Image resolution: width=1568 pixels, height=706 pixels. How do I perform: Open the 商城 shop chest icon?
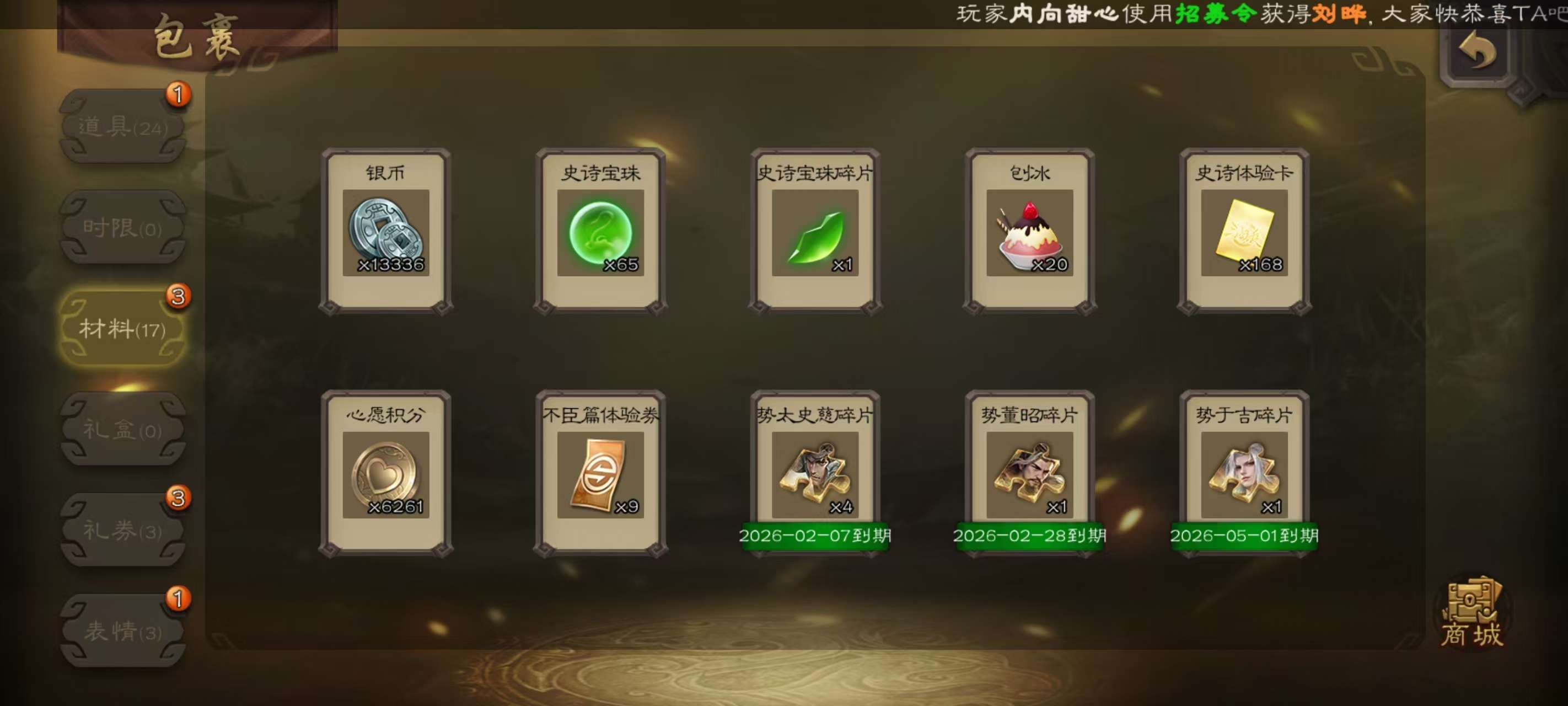(1473, 612)
